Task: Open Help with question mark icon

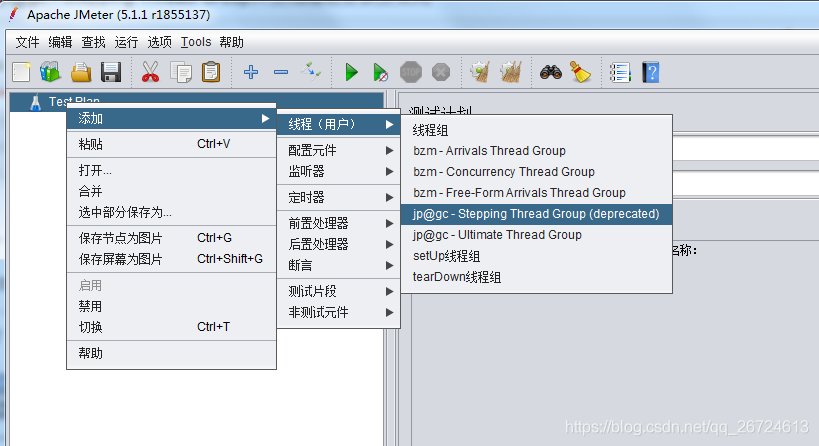Action: (651, 72)
